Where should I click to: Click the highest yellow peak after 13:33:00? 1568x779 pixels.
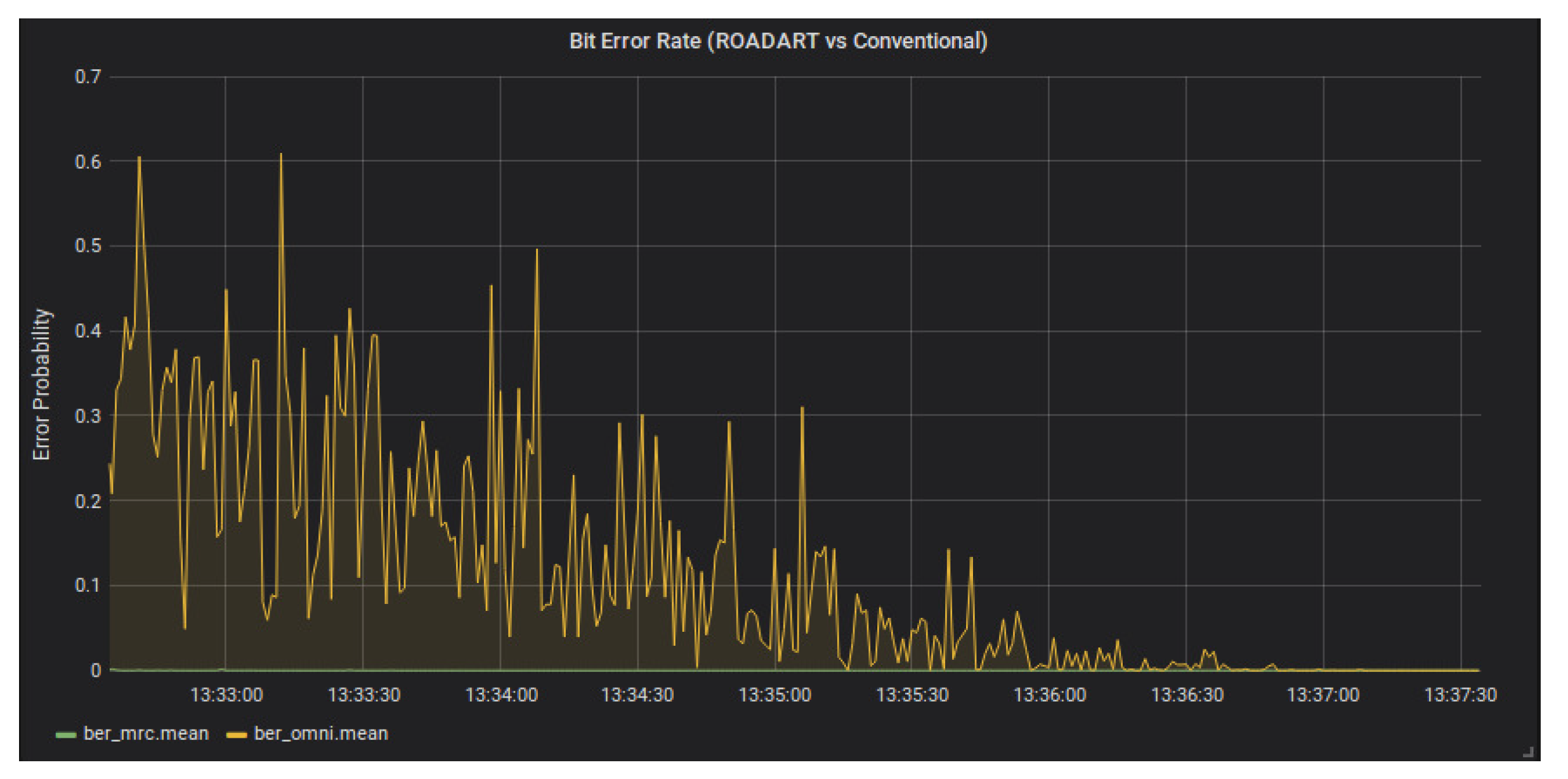click(x=281, y=154)
